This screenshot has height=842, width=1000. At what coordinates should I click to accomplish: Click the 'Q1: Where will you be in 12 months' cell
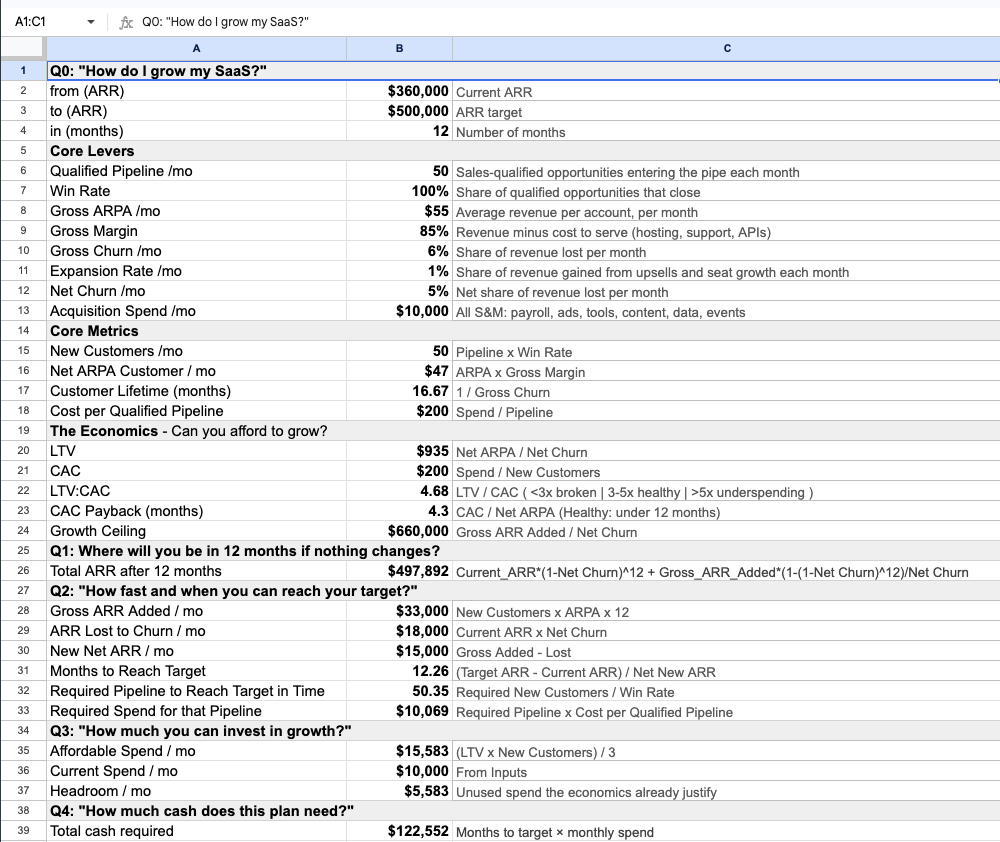point(523,550)
